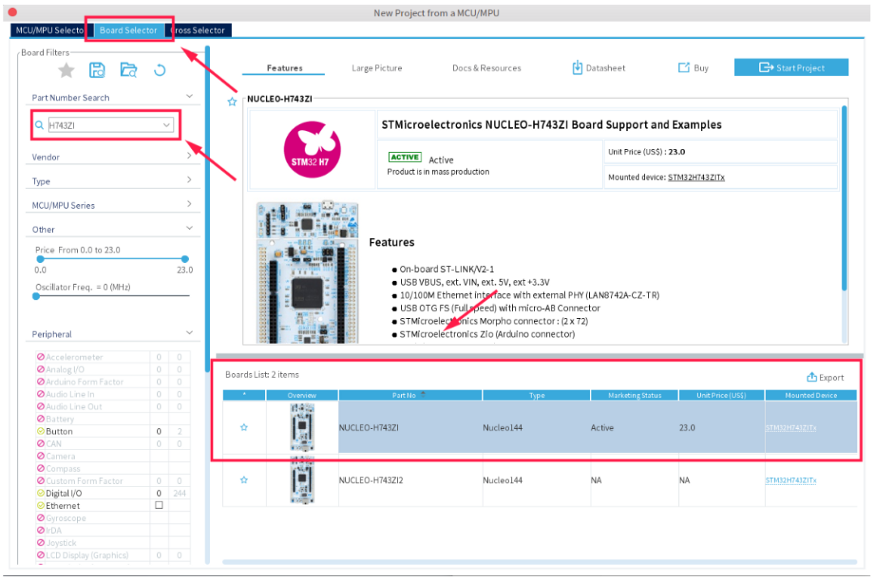Image resolution: width=875 pixels, height=580 pixels.
Task: Click the boards list horizontal scrollbar
Action: point(539,562)
